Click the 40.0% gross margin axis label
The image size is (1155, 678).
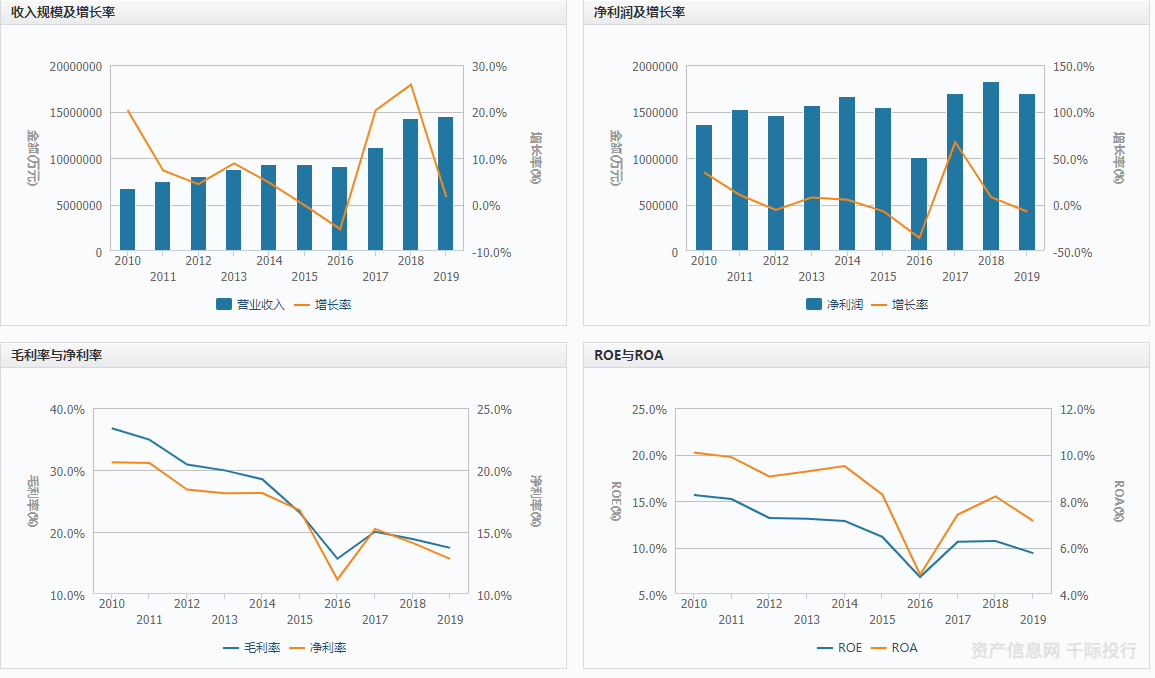tap(67, 409)
